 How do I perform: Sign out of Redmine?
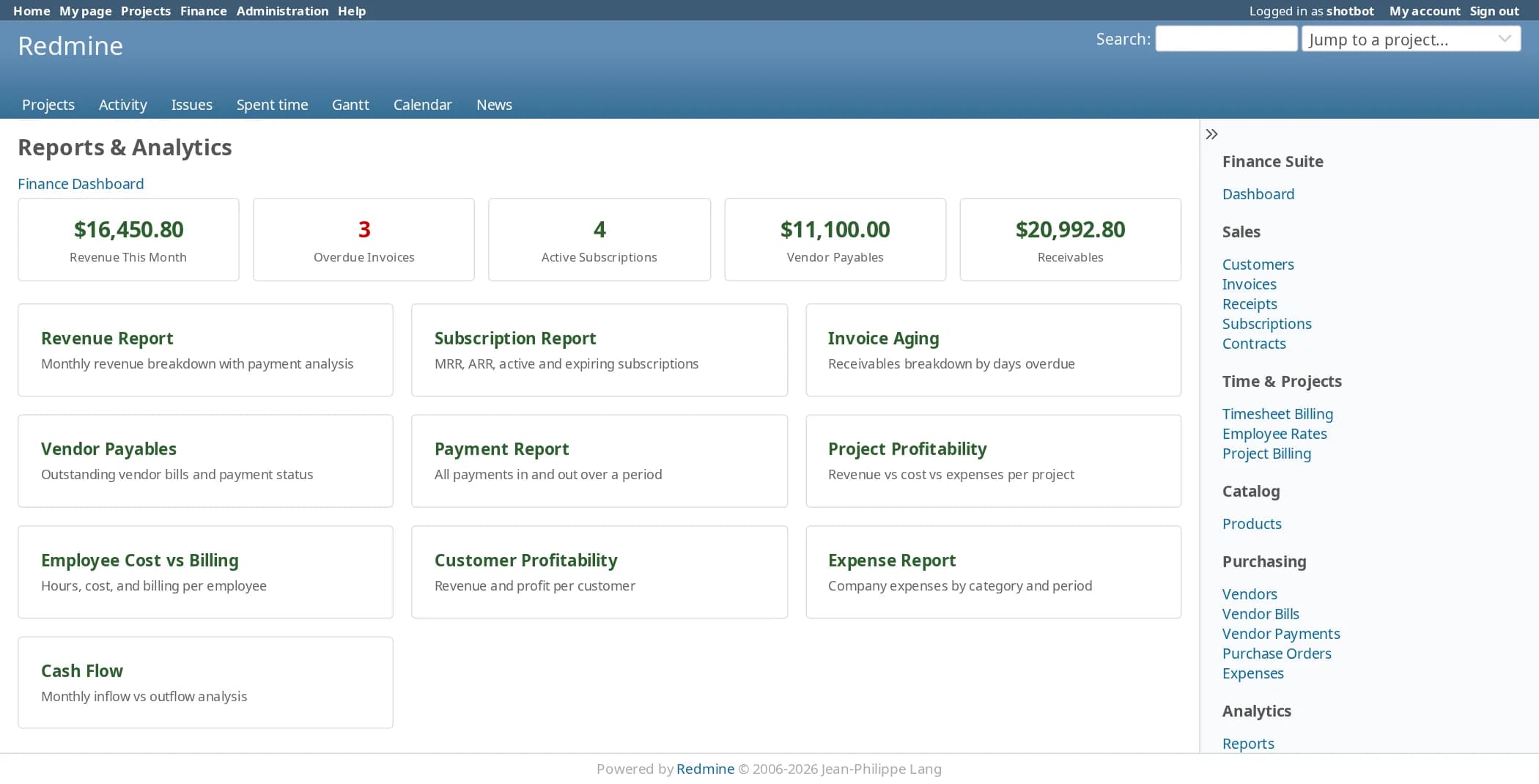pos(1494,11)
